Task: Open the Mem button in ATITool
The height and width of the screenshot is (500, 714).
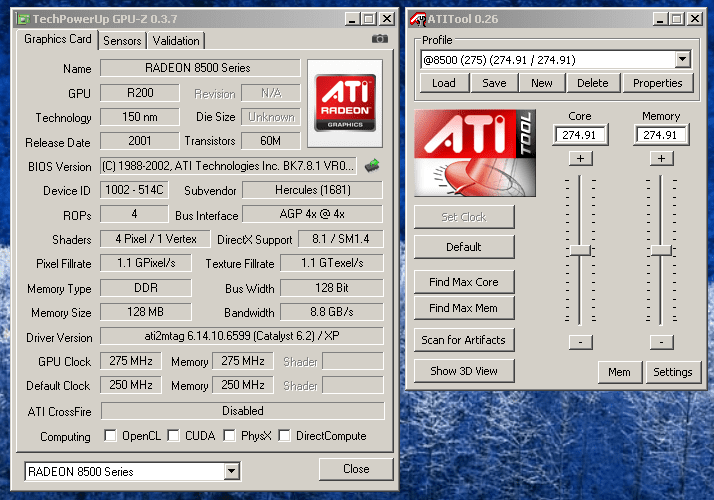Action: pyautogui.click(x=619, y=372)
